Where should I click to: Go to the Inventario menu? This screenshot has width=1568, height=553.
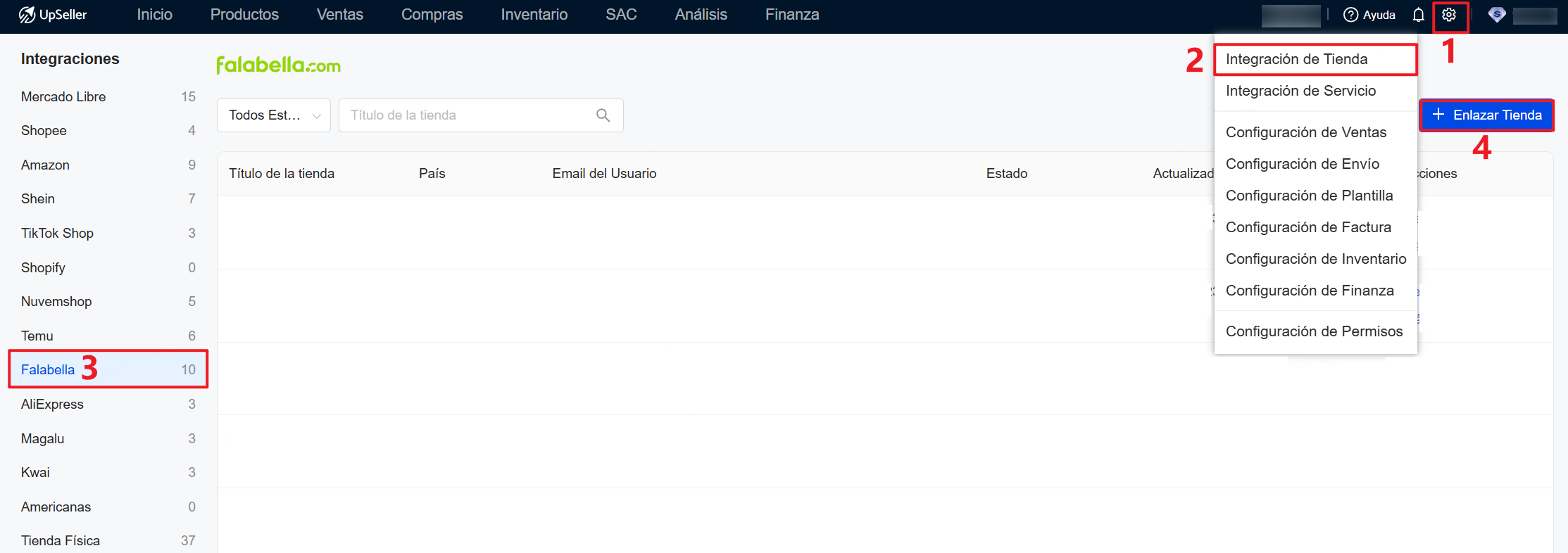(534, 15)
